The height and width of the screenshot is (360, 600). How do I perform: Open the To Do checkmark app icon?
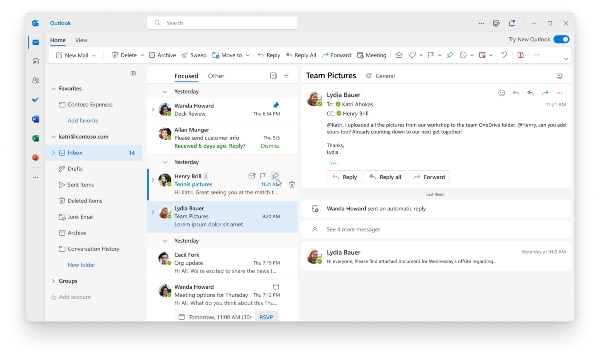[36, 99]
